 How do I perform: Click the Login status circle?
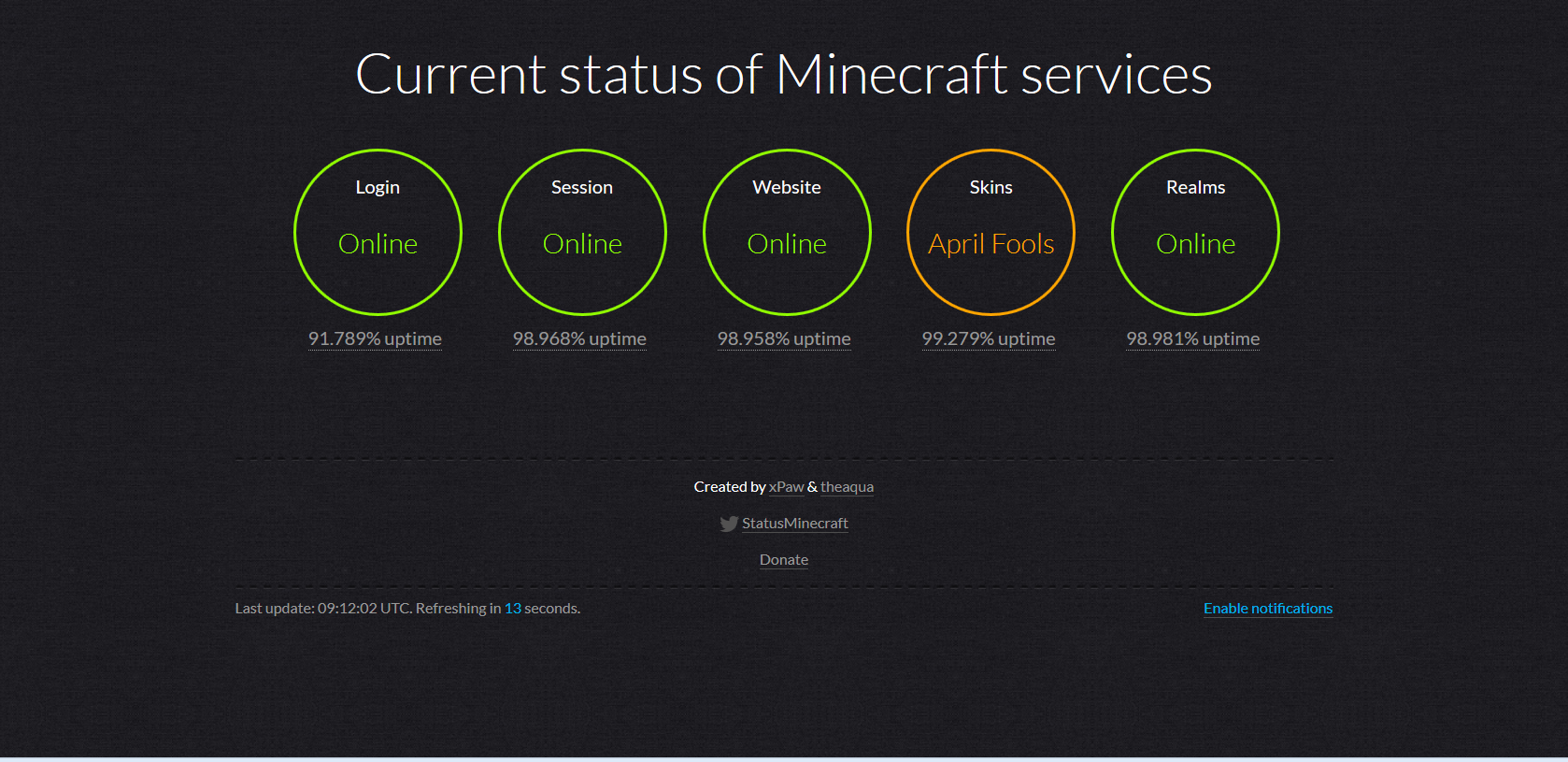[x=378, y=232]
